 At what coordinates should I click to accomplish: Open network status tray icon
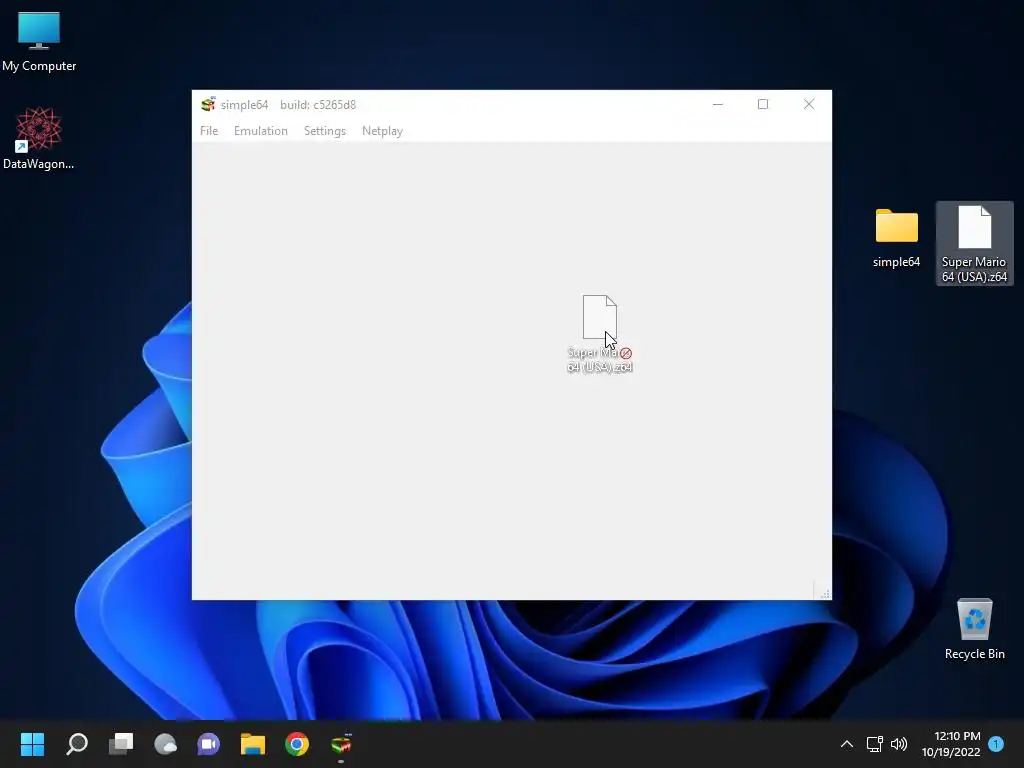coord(874,744)
